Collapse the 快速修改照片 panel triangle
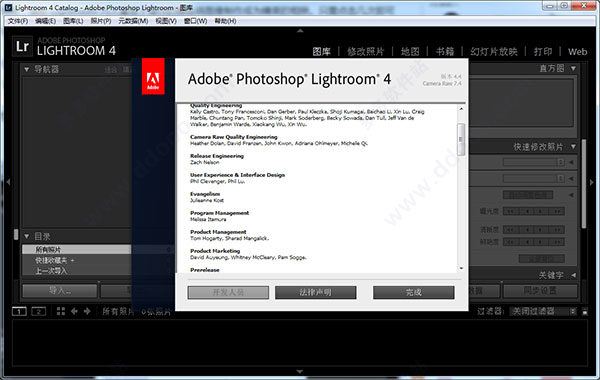 [x=573, y=147]
